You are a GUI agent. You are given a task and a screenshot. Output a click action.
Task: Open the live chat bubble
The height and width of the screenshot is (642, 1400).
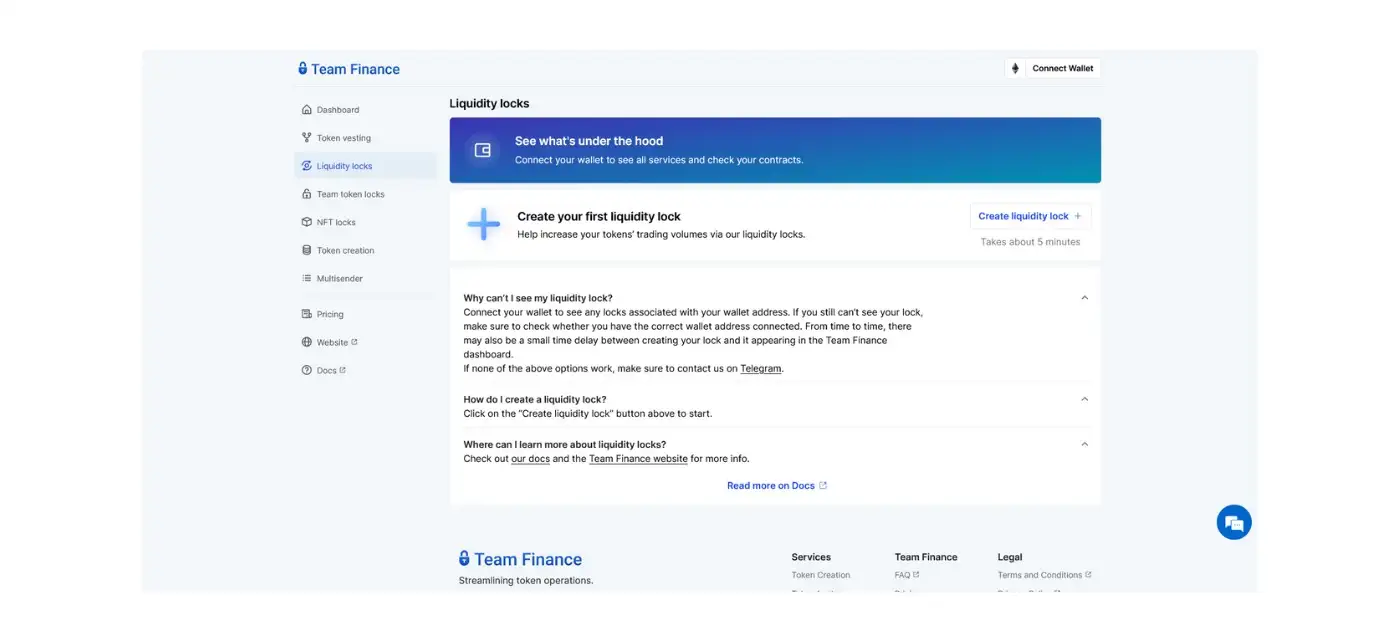coord(1234,522)
